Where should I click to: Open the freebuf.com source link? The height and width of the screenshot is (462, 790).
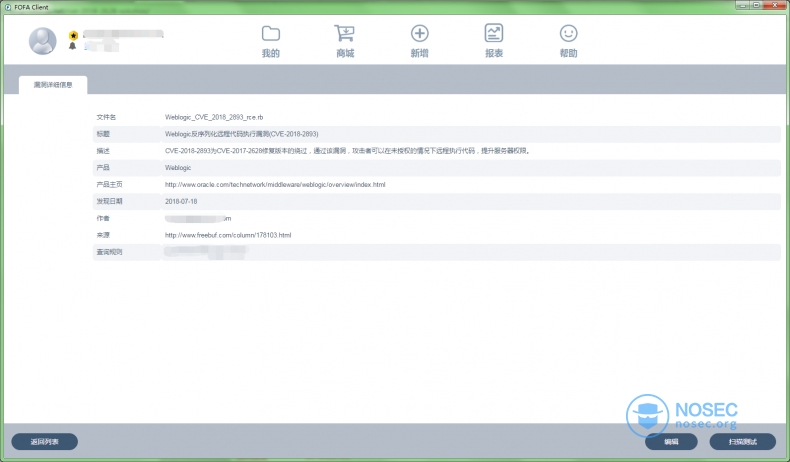click(228, 235)
